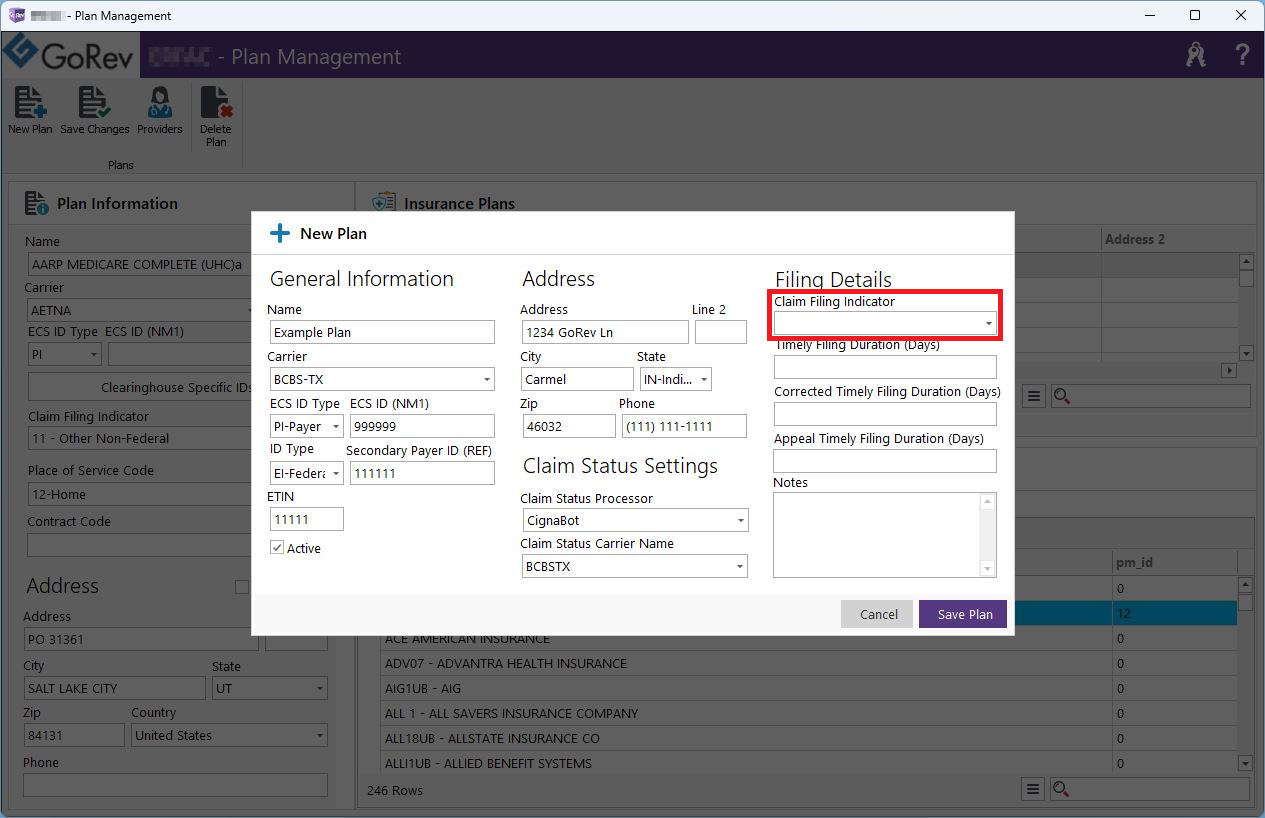Viewport: 1265px width, 818px height.
Task: Click the Line 2 address field
Action: pyautogui.click(x=721, y=332)
